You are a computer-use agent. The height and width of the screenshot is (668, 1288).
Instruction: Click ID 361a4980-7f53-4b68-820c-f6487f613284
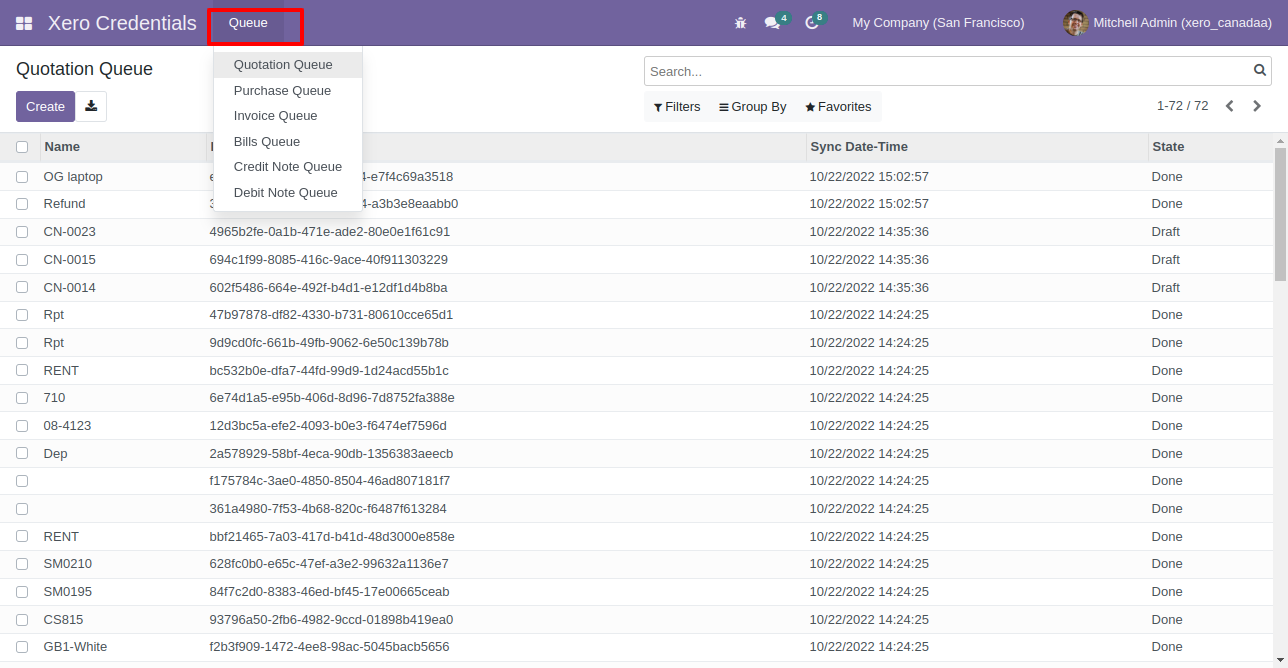pyautogui.click(x=328, y=509)
